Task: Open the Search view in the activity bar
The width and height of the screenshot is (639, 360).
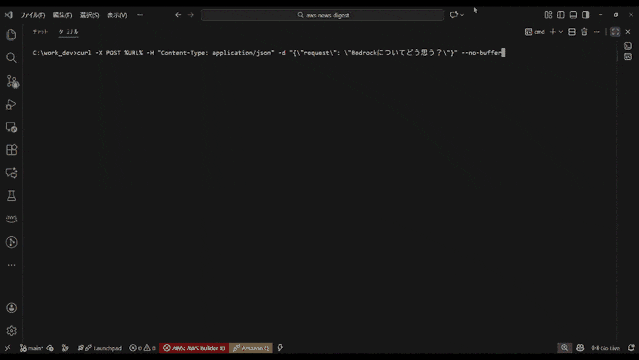Action: (x=11, y=58)
